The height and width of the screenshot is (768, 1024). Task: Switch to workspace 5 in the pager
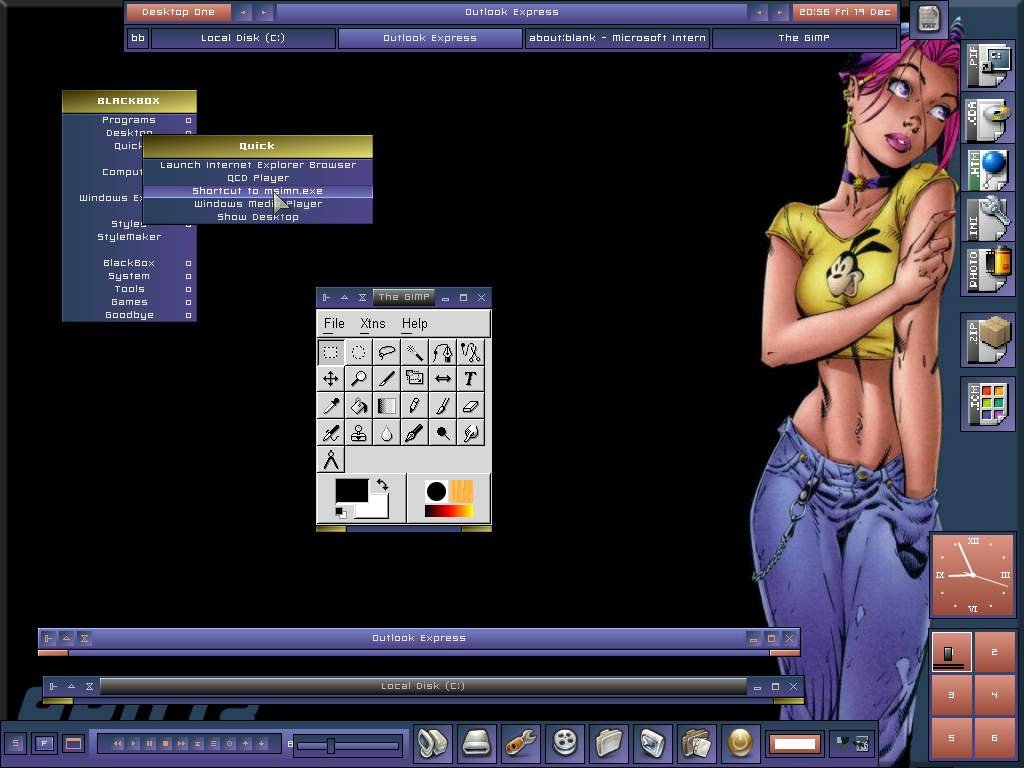[x=952, y=738]
